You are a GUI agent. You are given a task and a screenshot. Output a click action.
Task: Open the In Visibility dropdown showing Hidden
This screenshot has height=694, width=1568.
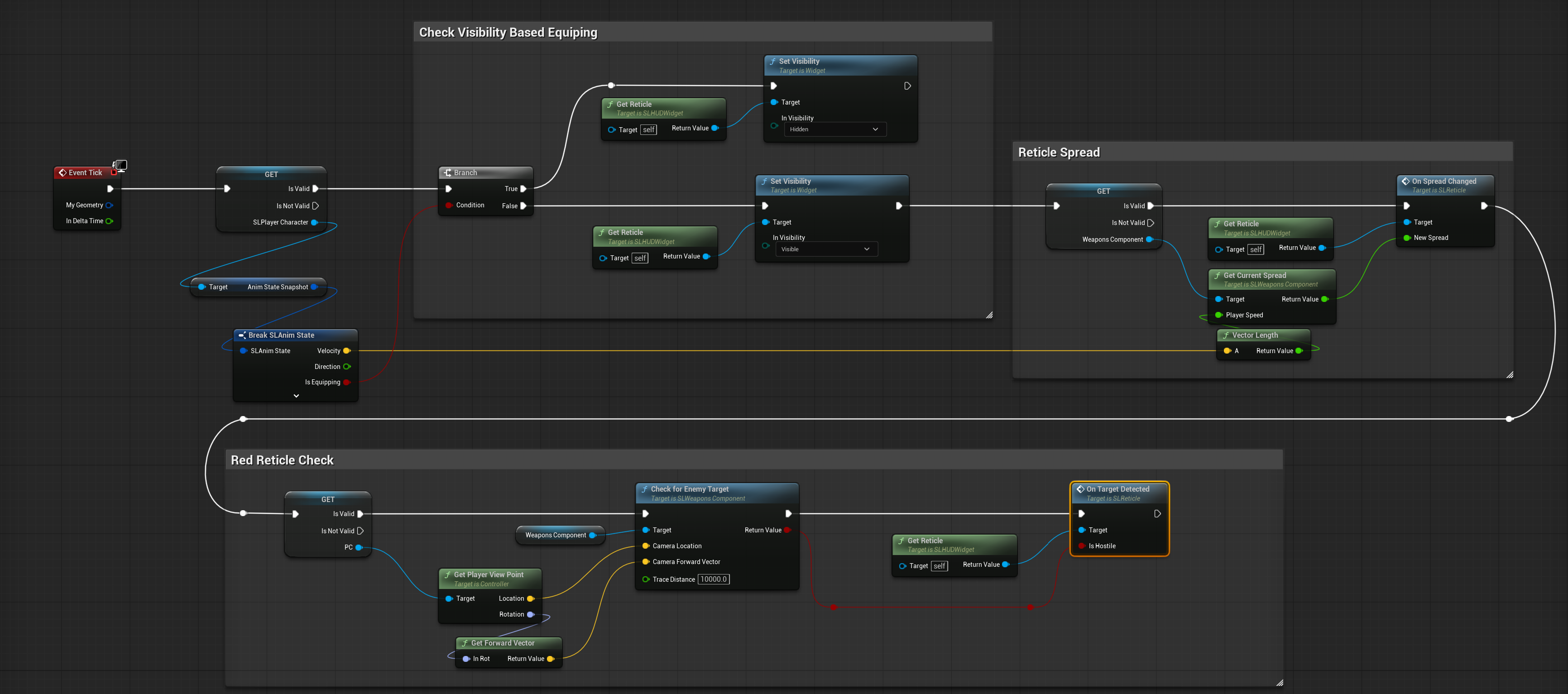tap(835, 129)
